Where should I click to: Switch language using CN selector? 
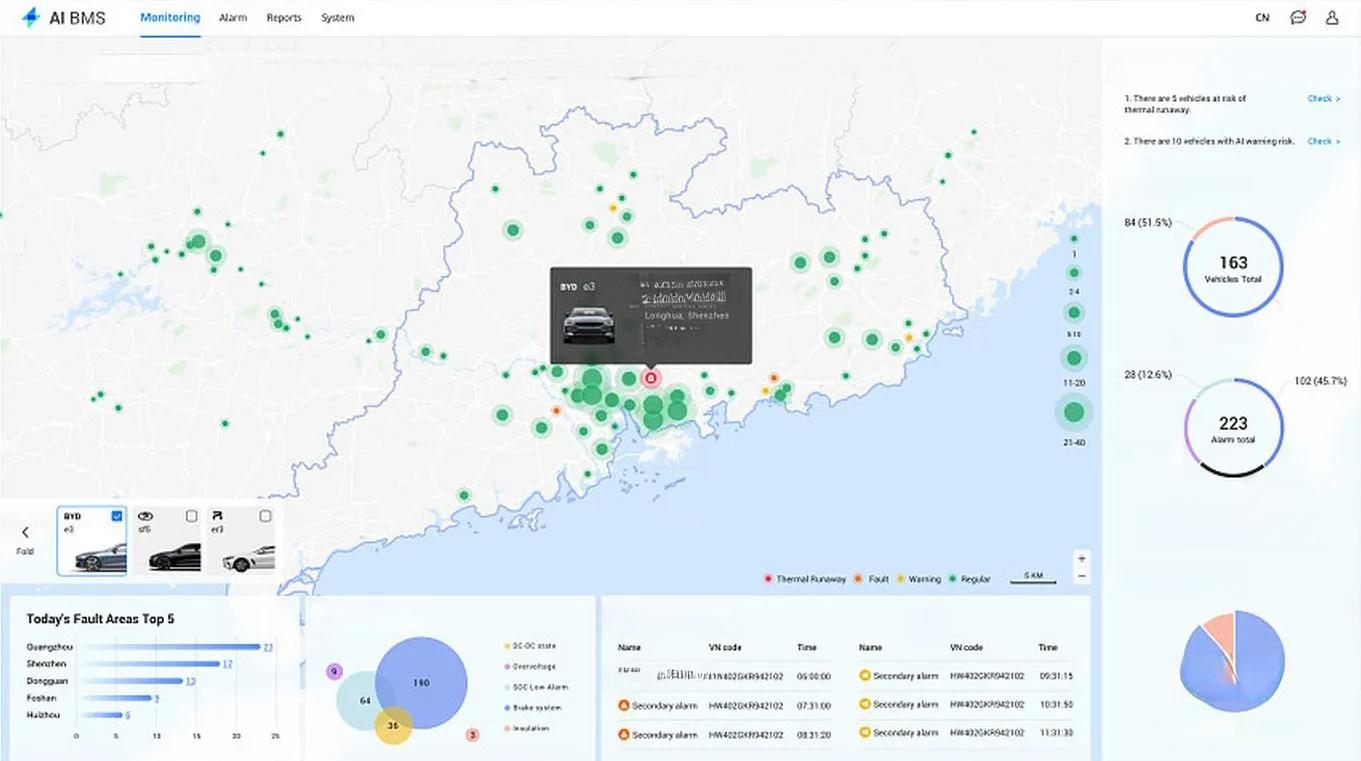tap(1262, 18)
